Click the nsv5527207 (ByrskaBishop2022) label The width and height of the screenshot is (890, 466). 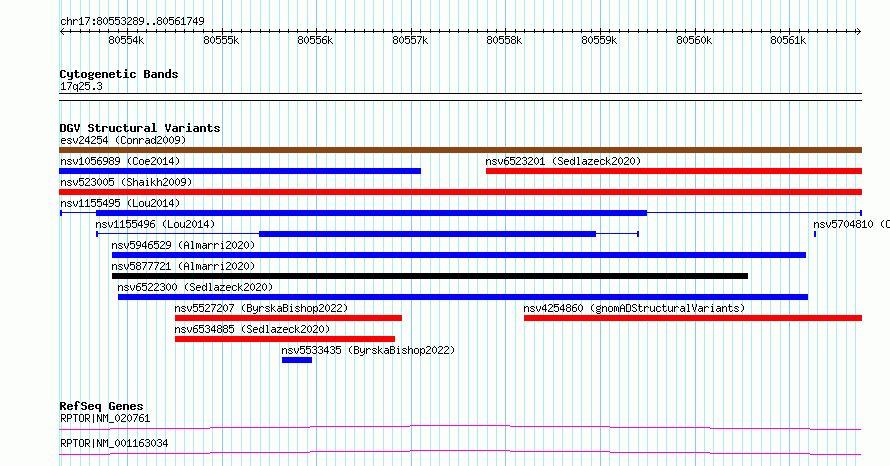point(261,308)
